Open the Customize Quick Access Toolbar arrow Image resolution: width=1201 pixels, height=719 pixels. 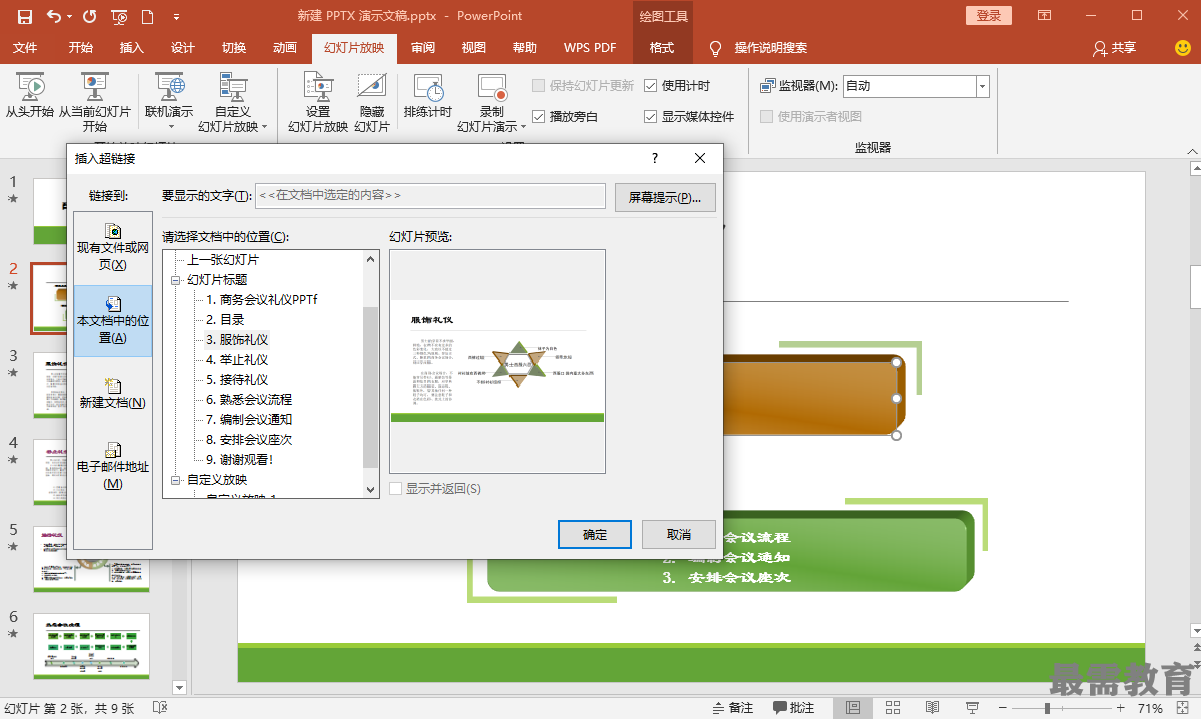pos(176,17)
